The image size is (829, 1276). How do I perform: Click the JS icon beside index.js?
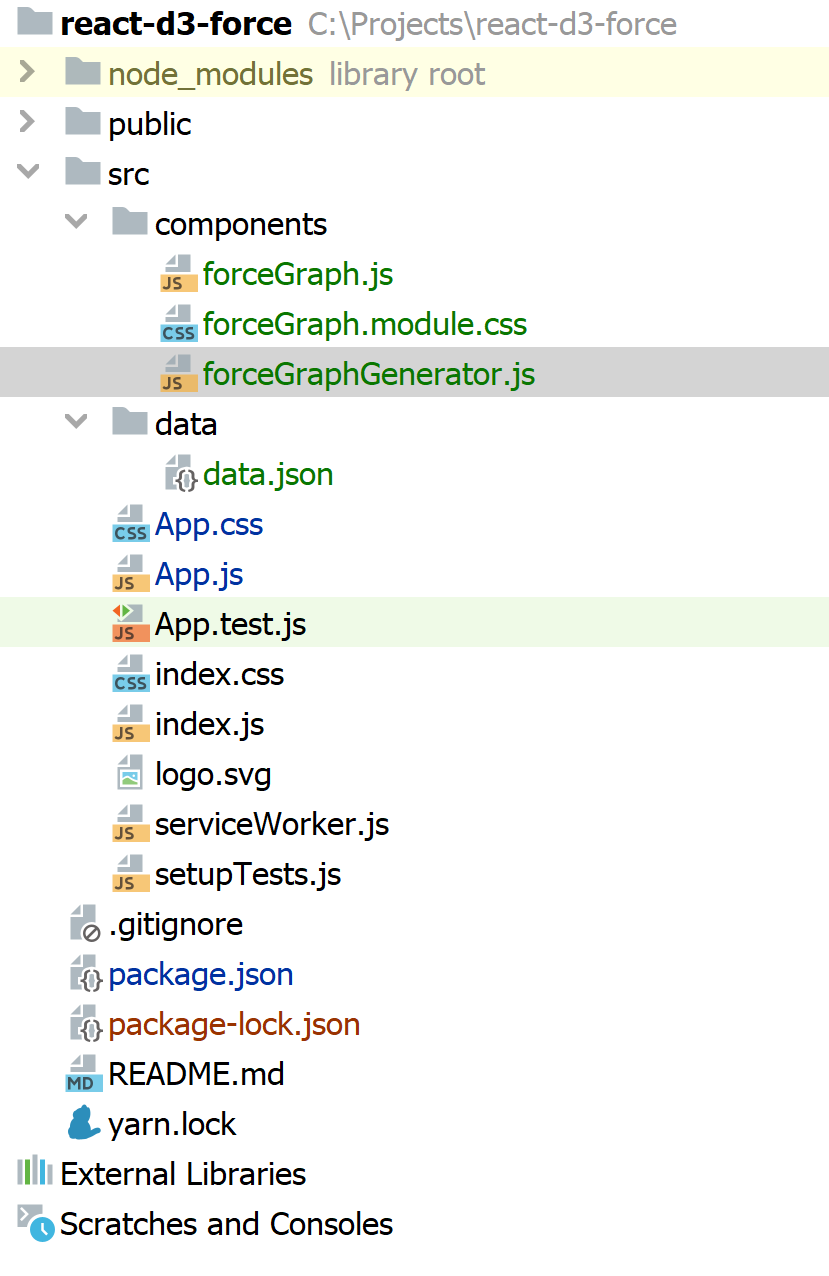[130, 723]
